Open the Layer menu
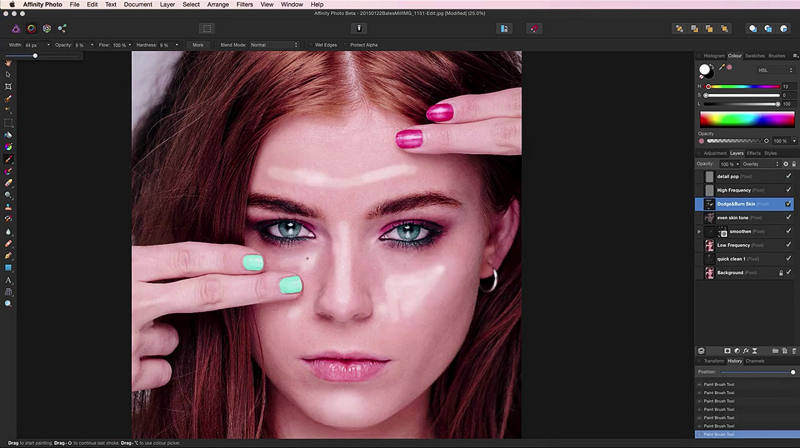800x448 pixels. point(167,4)
